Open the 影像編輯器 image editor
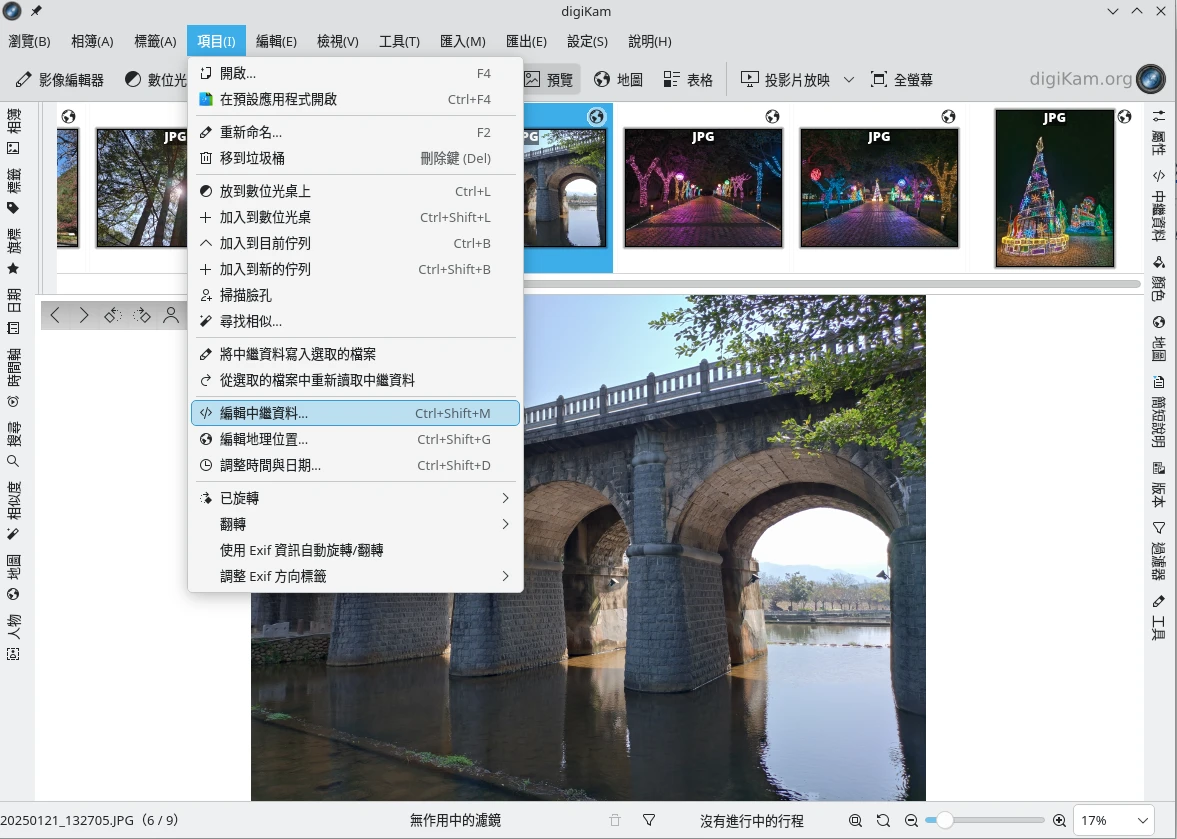The image size is (1177, 839). point(60,80)
